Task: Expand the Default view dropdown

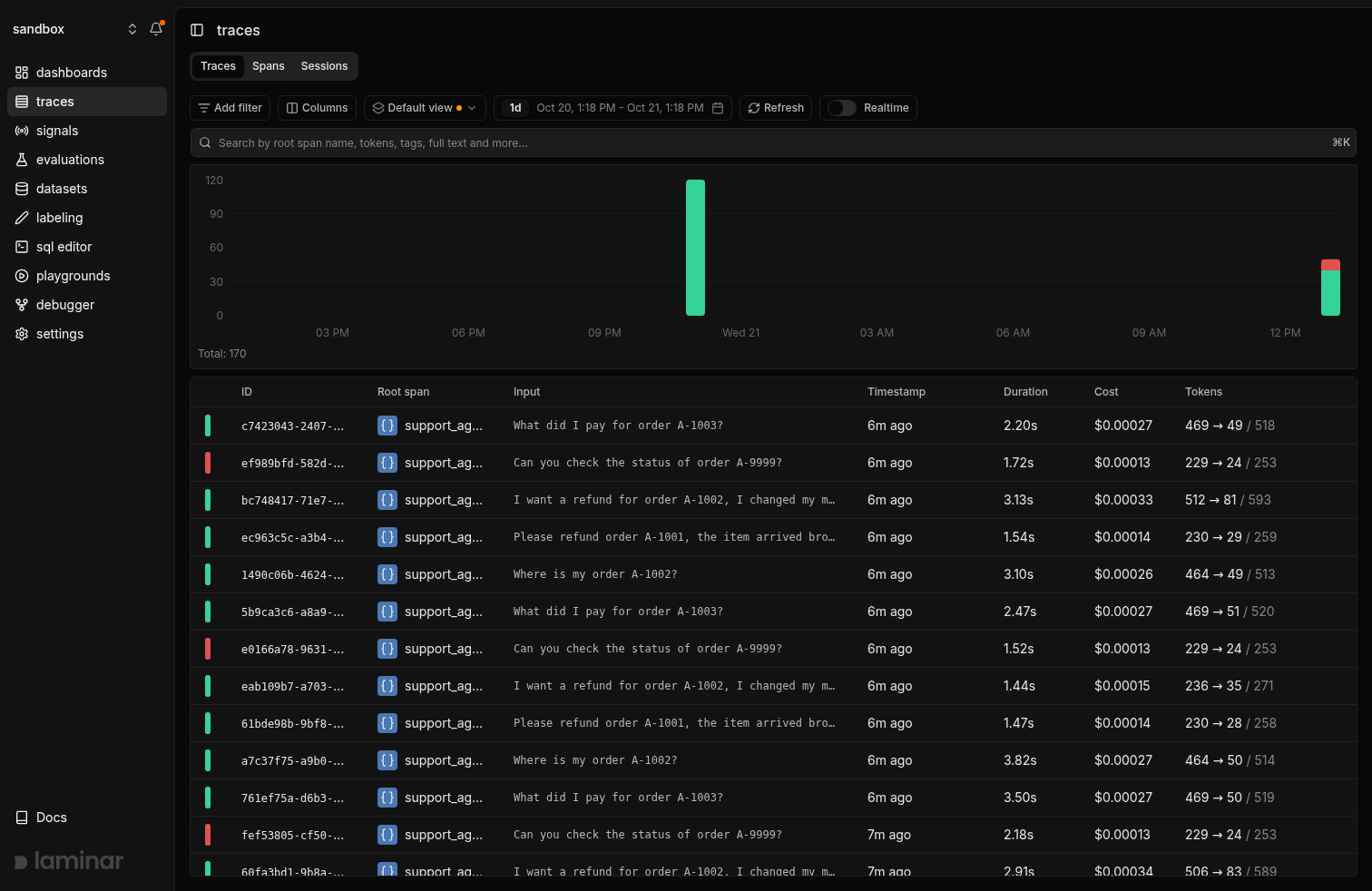Action: point(425,108)
